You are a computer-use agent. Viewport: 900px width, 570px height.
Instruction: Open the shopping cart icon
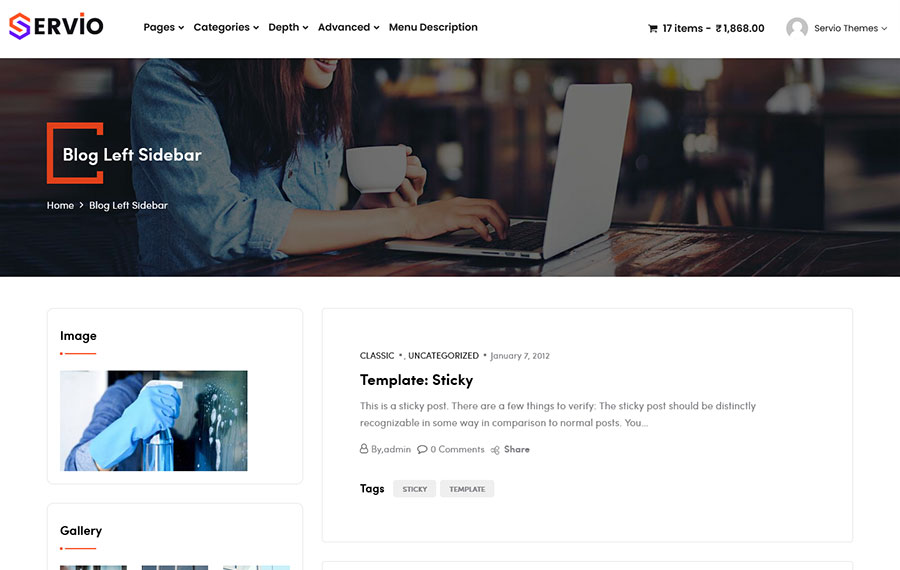pos(653,29)
